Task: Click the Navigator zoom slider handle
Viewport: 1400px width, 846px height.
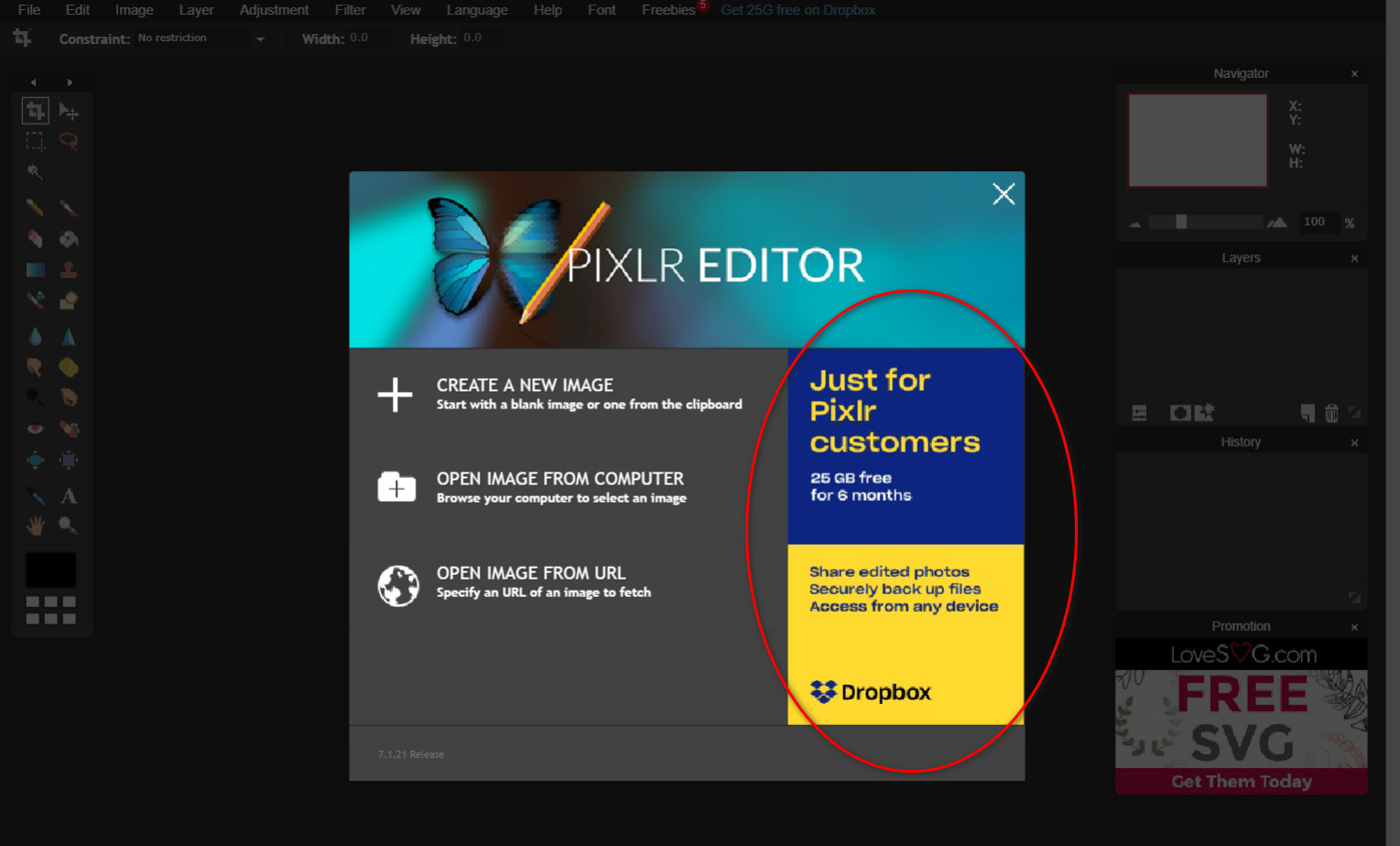Action: (1181, 222)
